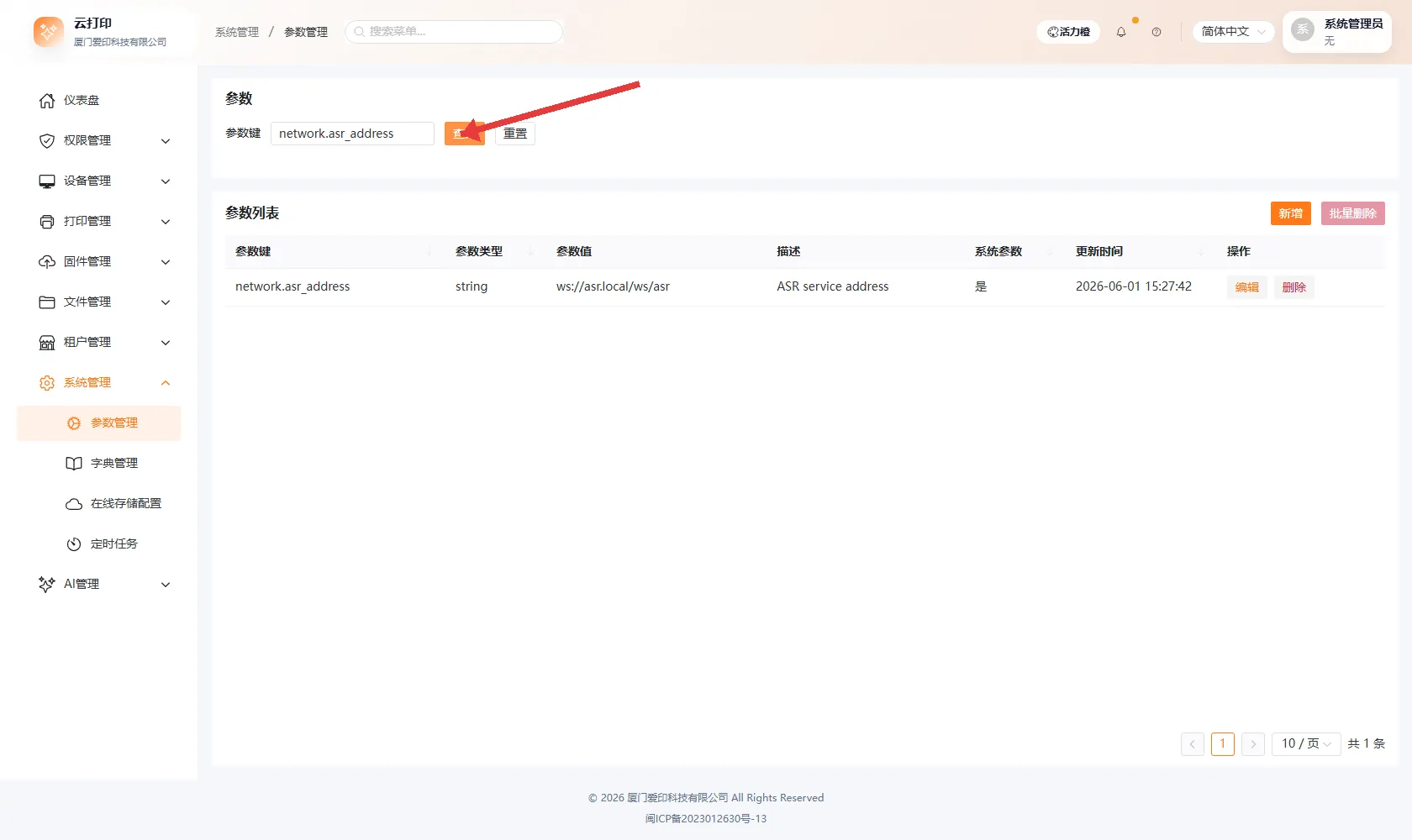Click the 系统管理 gear icon
The image size is (1412, 840).
pyautogui.click(x=47, y=383)
